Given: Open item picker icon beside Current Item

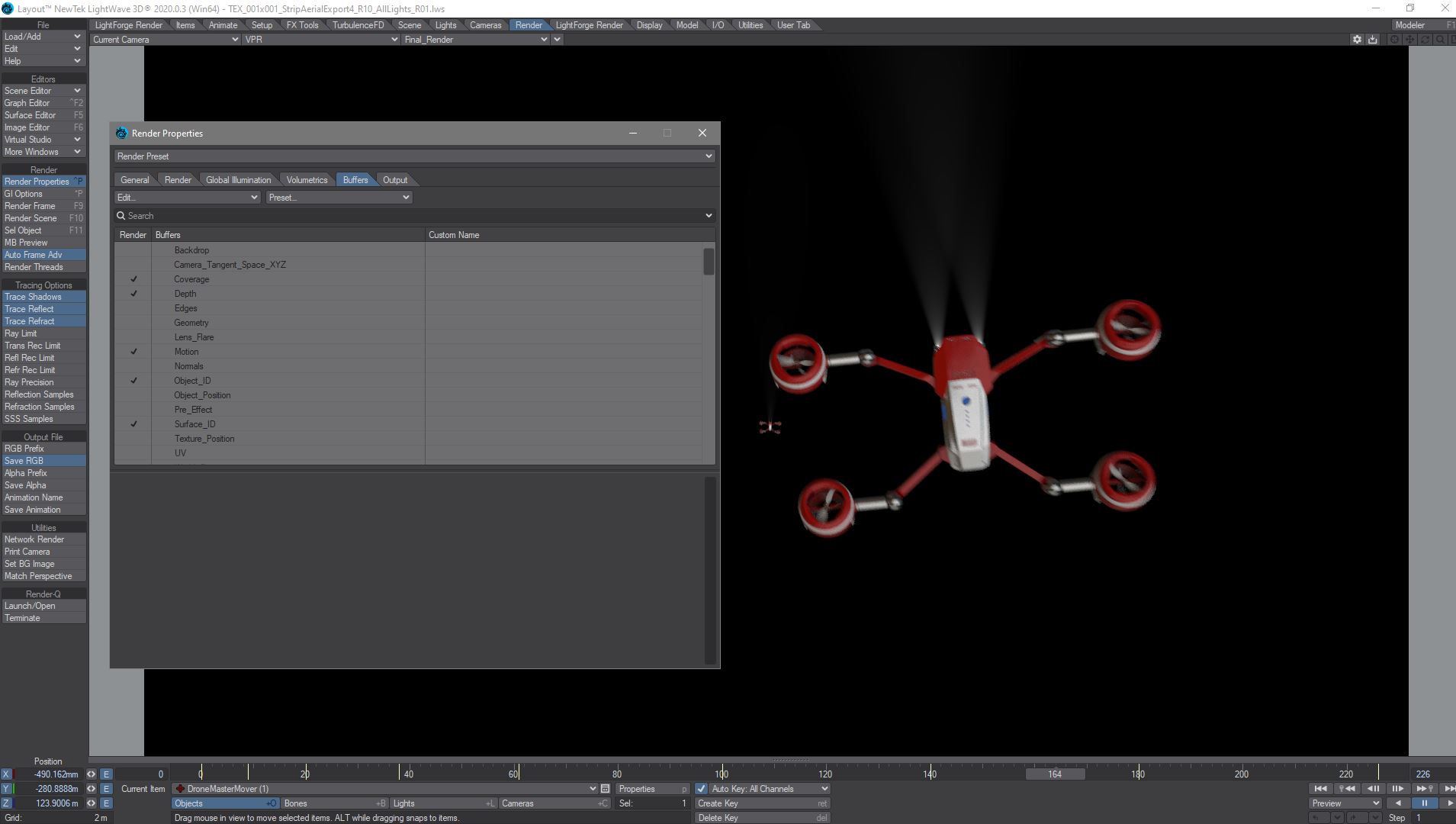Looking at the screenshot, I should click(x=605, y=789).
